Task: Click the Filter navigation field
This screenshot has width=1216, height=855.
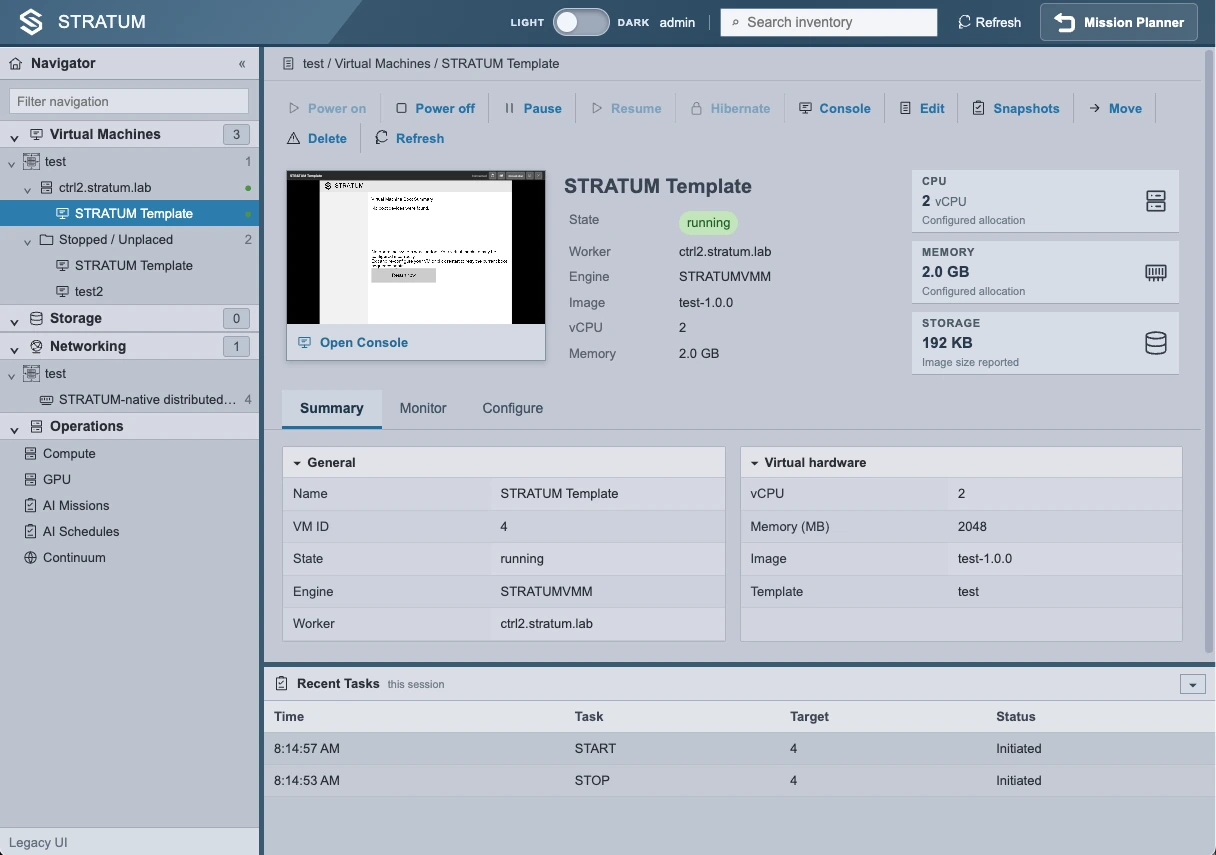Action: pos(129,101)
